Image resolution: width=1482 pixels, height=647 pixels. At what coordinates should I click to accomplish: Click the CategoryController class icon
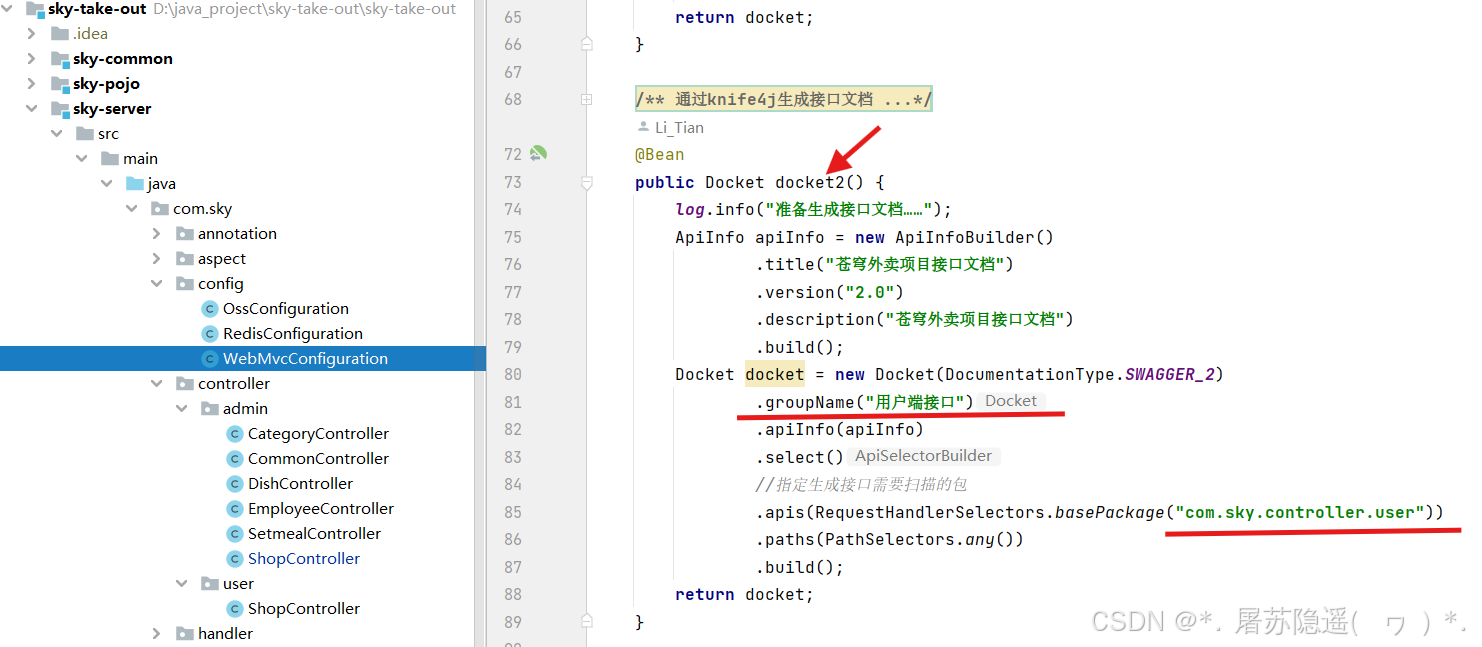(x=235, y=434)
